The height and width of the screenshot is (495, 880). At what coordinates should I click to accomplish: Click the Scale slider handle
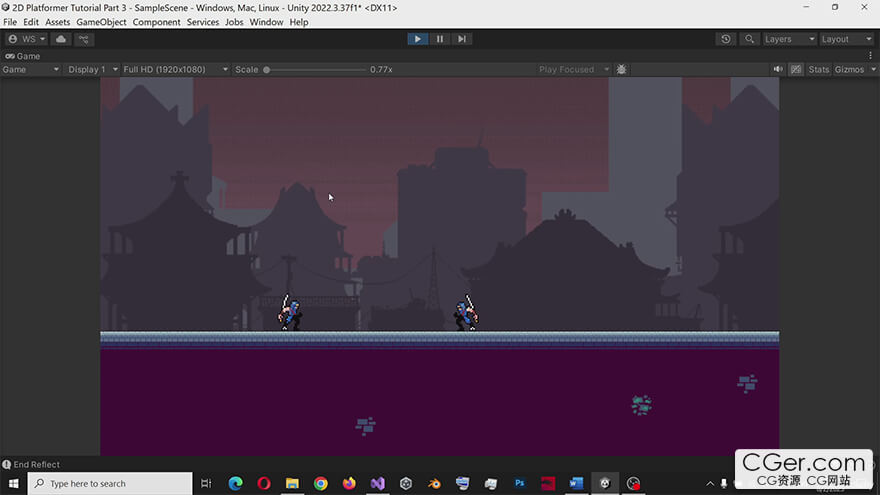(x=267, y=70)
